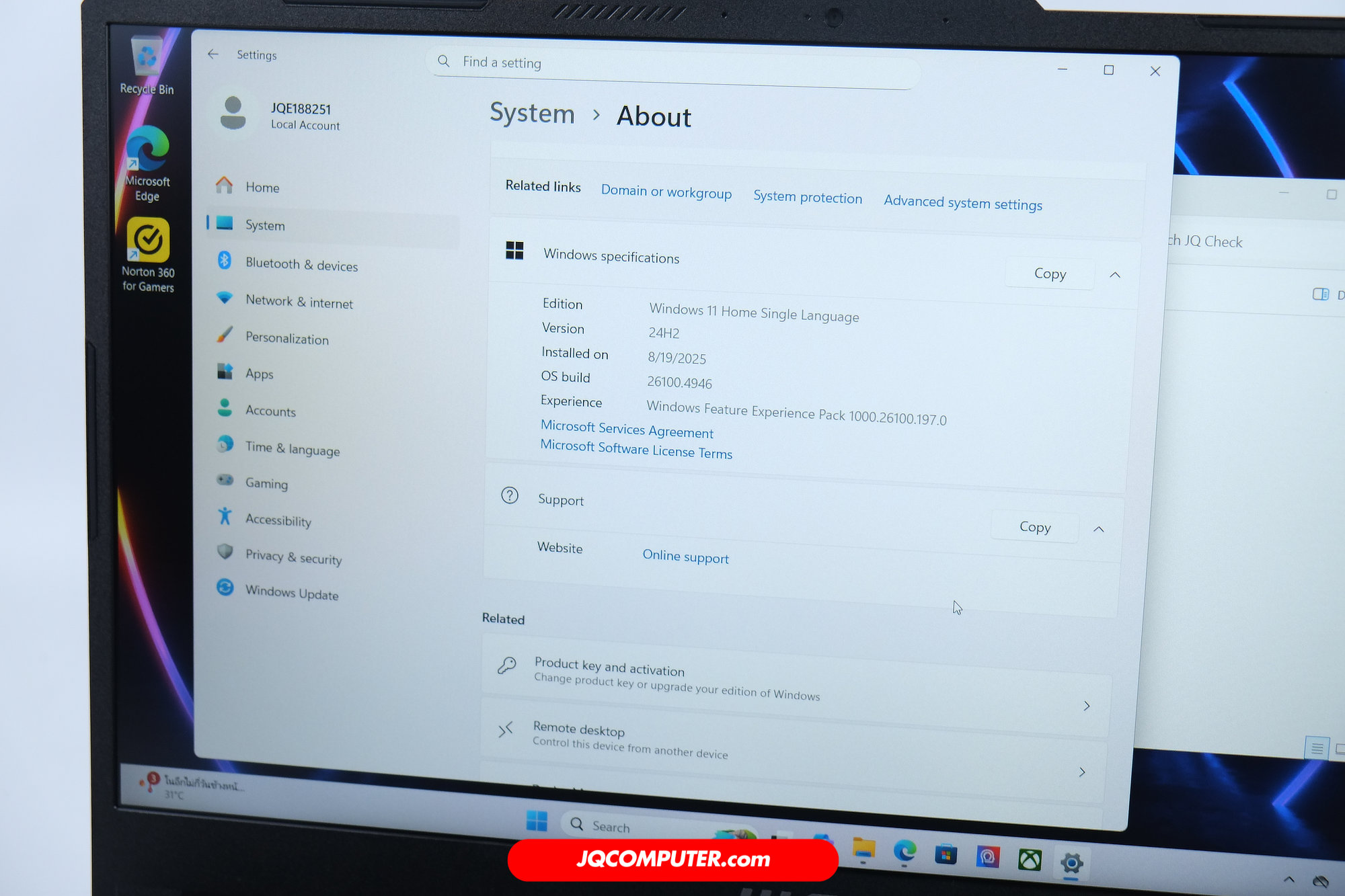Copy the Windows specifications
This screenshot has width=1345, height=896.
pyautogui.click(x=1049, y=273)
